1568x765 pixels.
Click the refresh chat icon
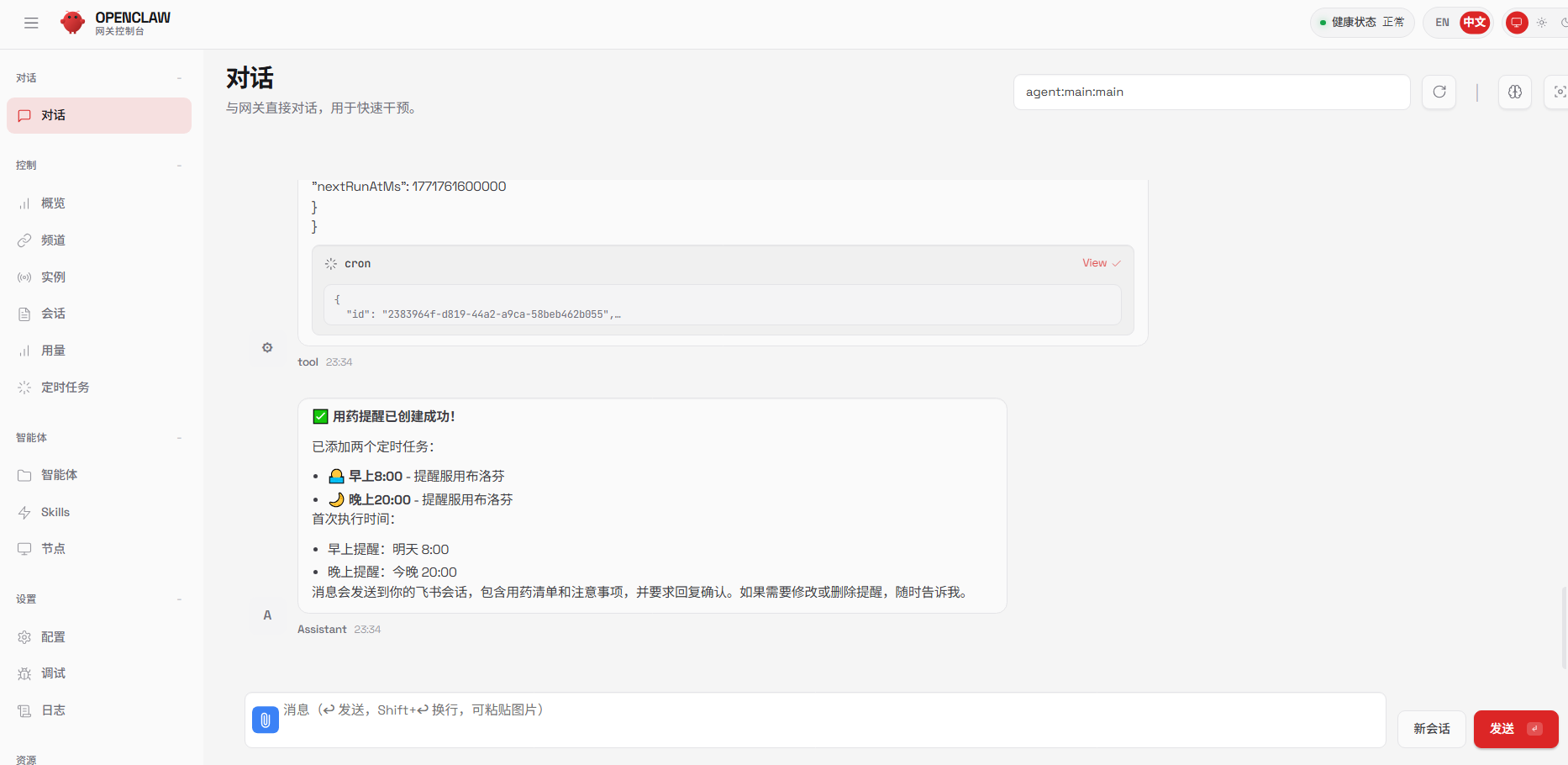(x=1439, y=92)
